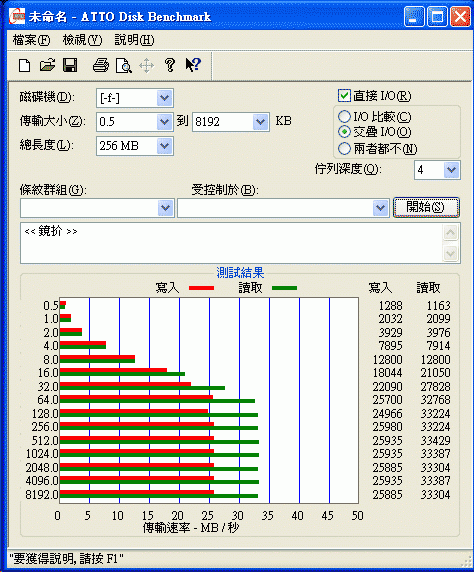Minimize the ATTO Disk Benchmark window
This screenshot has height=572, width=474.
[414, 16]
